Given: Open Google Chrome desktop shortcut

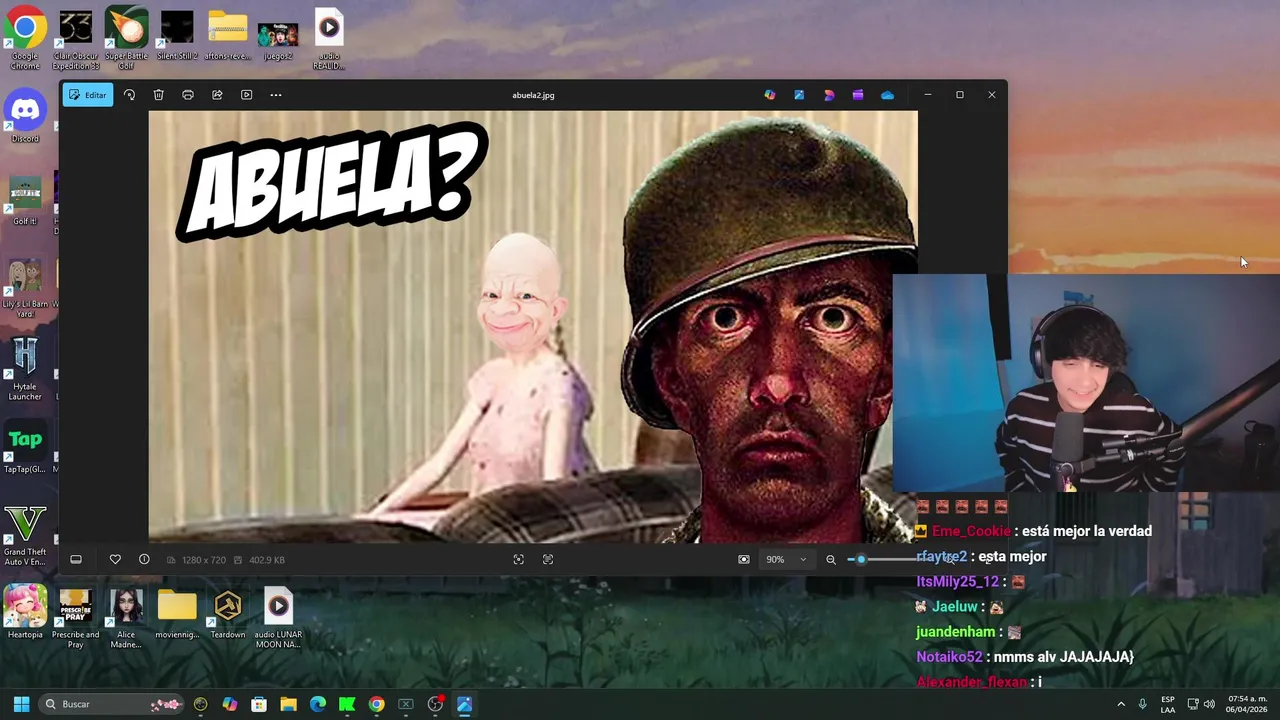Looking at the screenshot, I should 25,38.
